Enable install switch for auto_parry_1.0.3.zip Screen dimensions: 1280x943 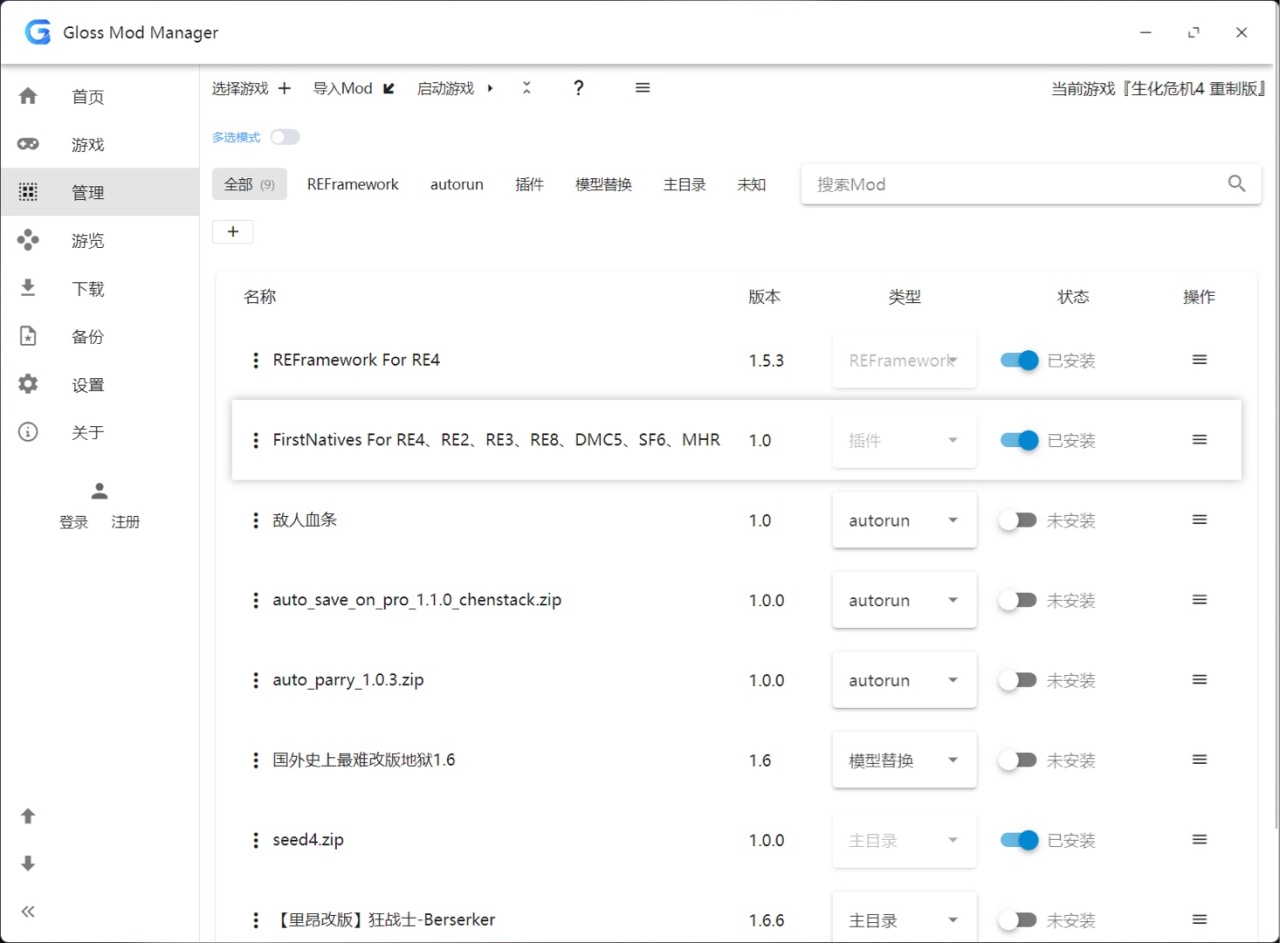coord(1018,680)
